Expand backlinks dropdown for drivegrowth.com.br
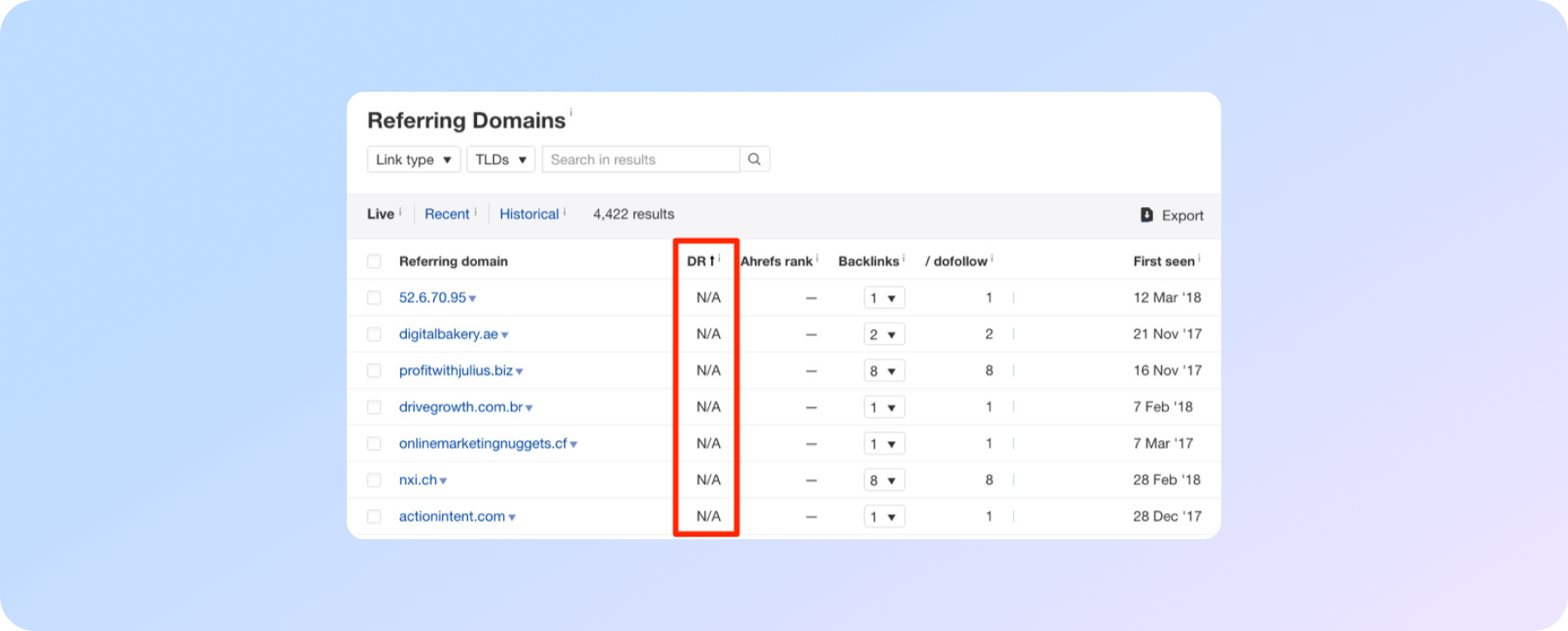This screenshot has height=631, width=1568. coord(884,407)
